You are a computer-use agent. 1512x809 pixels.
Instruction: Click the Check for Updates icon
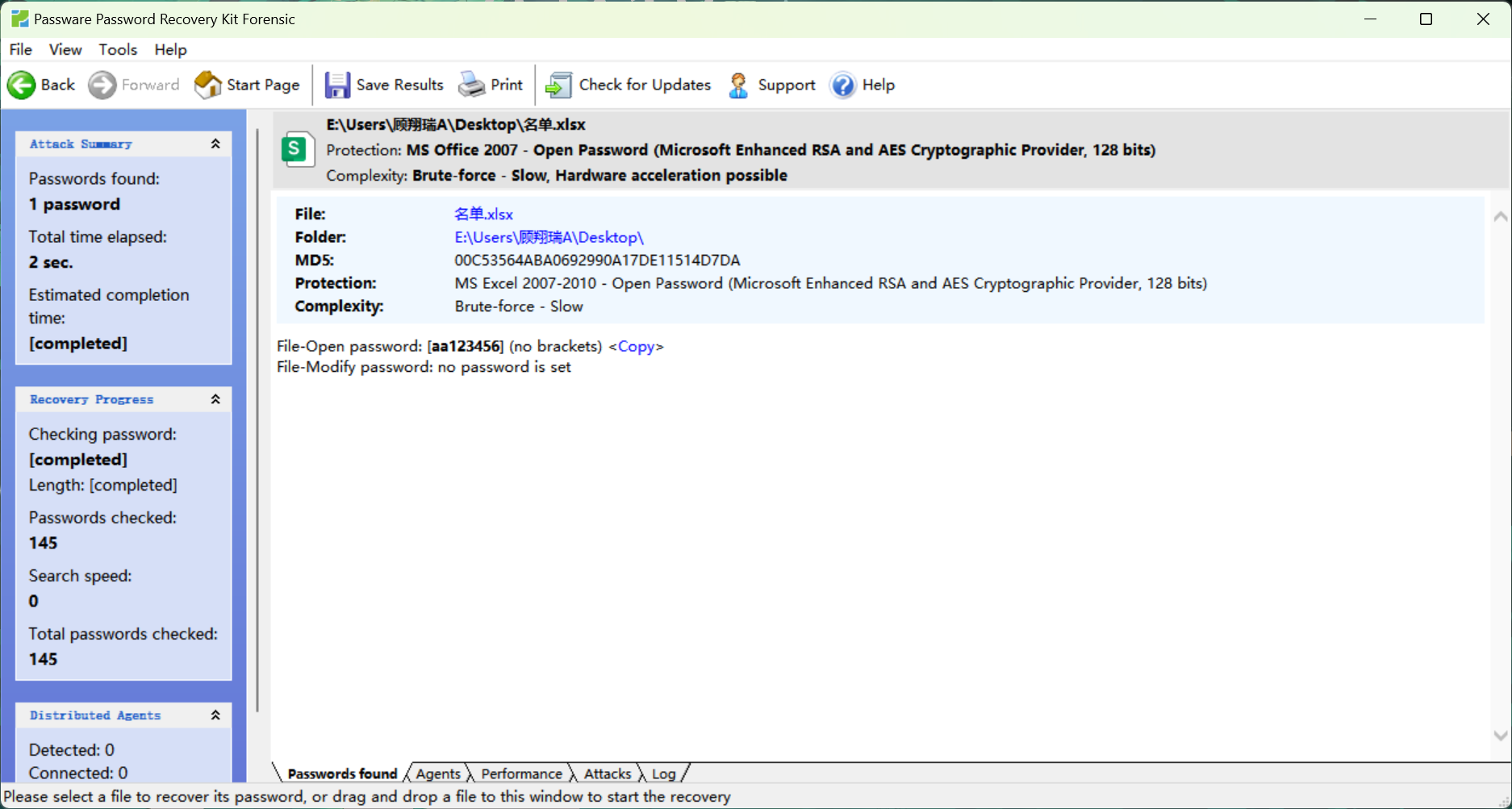click(558, 85)
